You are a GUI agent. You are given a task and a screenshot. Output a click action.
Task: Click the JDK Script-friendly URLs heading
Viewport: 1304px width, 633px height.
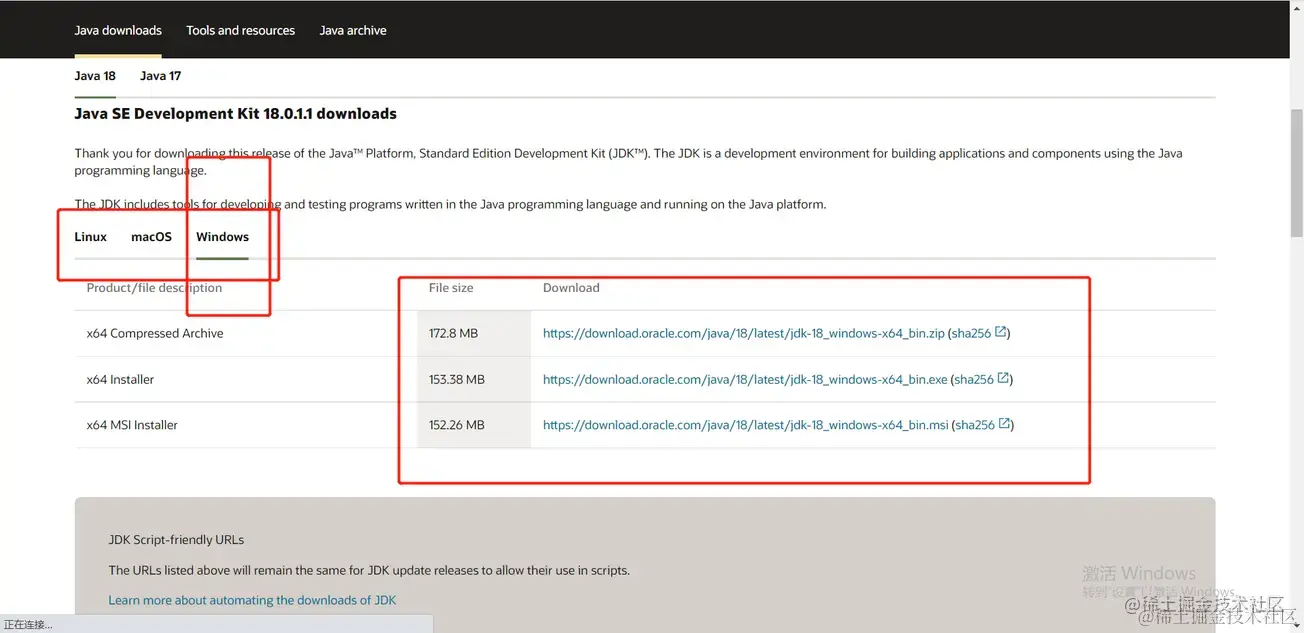176,540
